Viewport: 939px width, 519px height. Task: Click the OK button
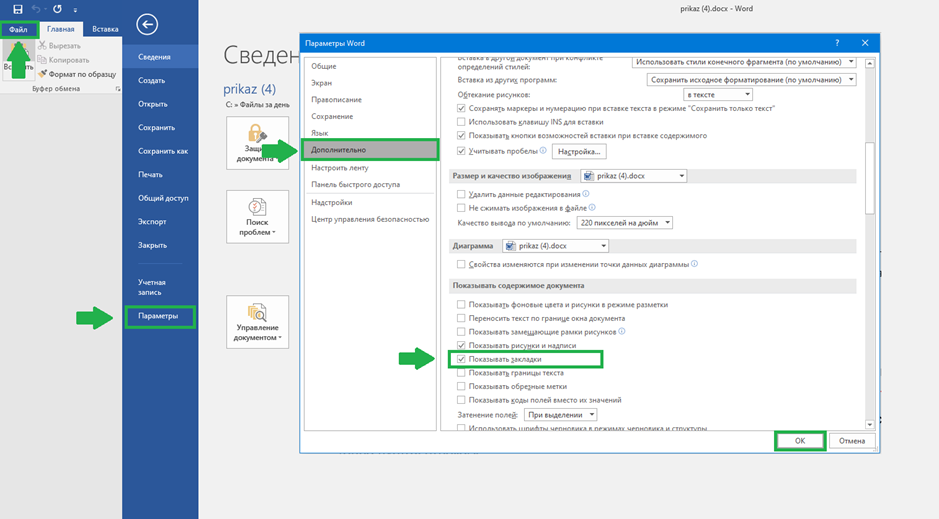tap(800, 441)
